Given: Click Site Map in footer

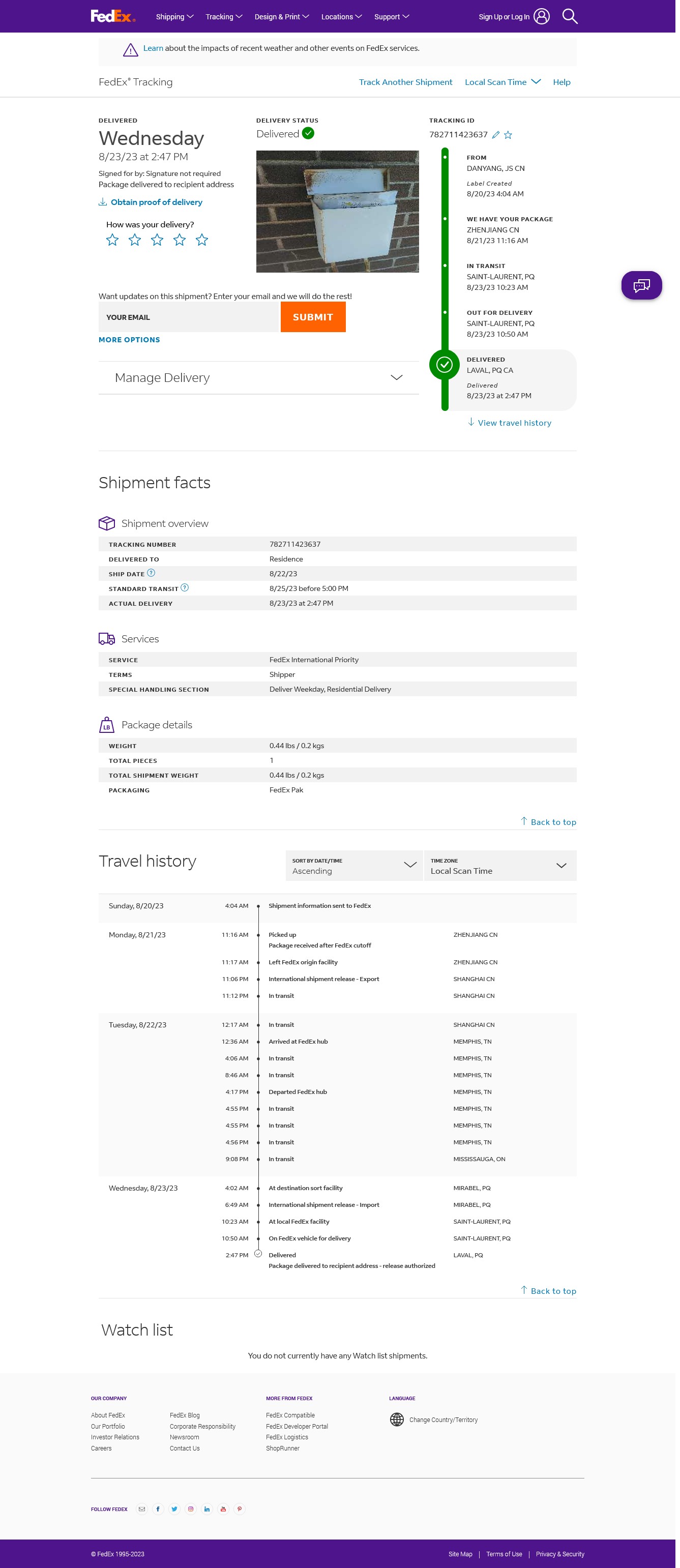Looking at the screenshot, I should (460, 1554).
